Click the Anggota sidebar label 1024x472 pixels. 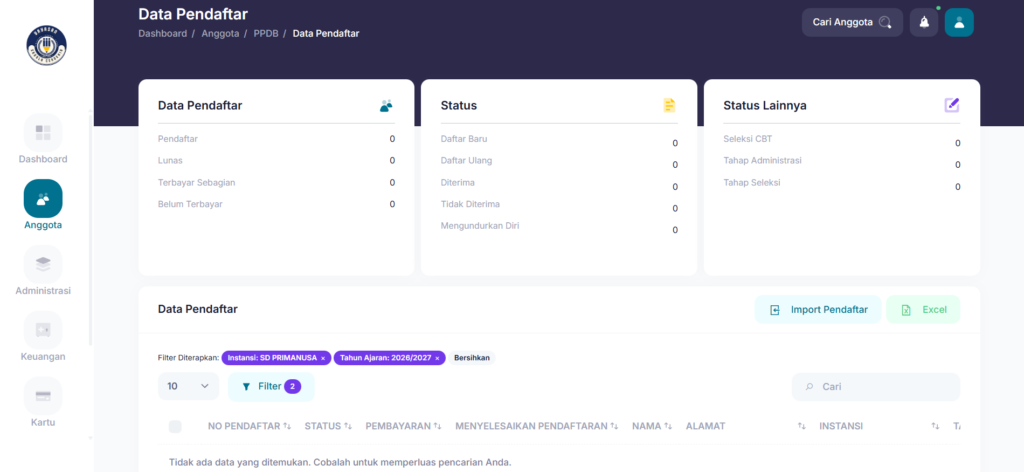coord(43,225)
